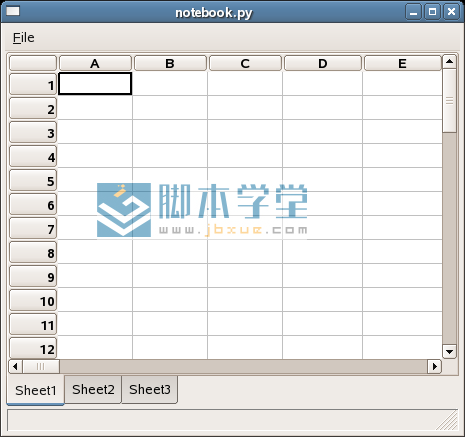
Task: Click cell C3 in the grid
Action: pos(245,132)
